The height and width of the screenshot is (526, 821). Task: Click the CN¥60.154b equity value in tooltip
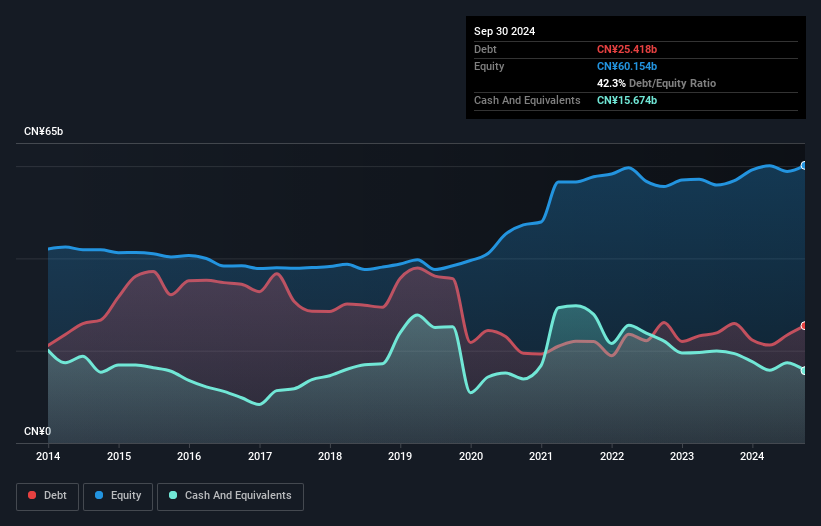tap(626, 66)
